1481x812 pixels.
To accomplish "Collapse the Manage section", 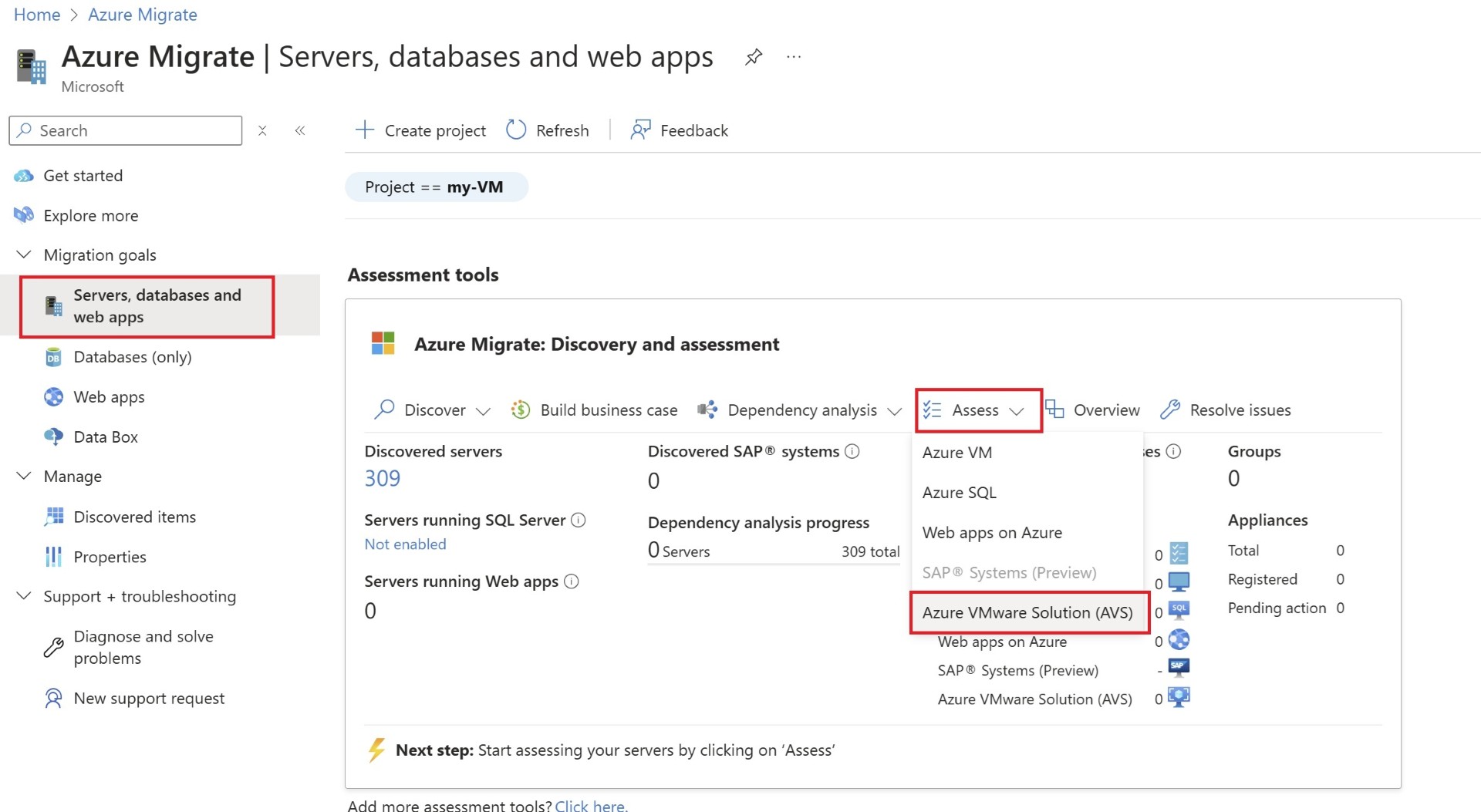I will [x=24, y=476].
